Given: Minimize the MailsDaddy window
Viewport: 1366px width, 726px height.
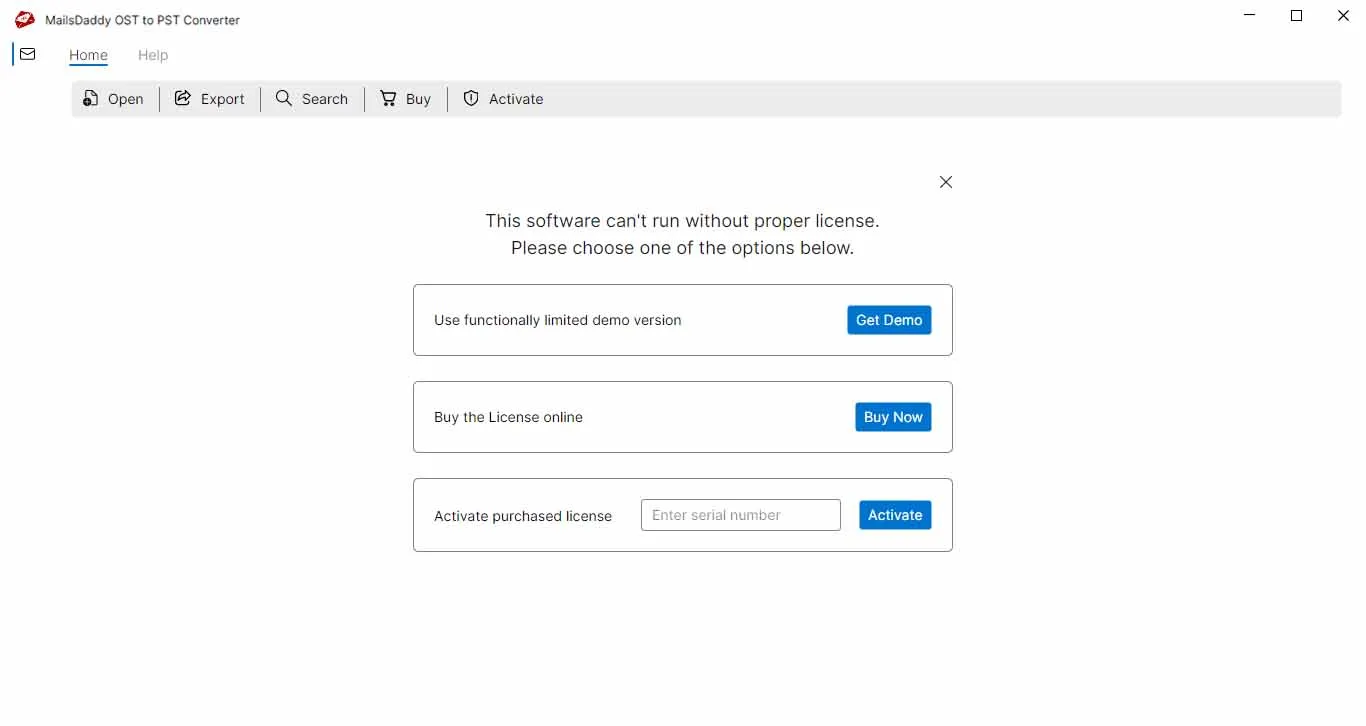Looking at the screenshot, I should (x=1250, y=16).
